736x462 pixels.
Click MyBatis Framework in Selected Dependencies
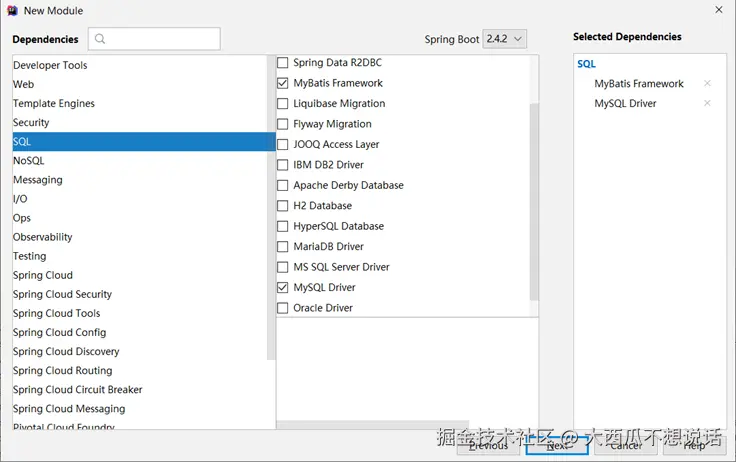(x=639, y=84)
